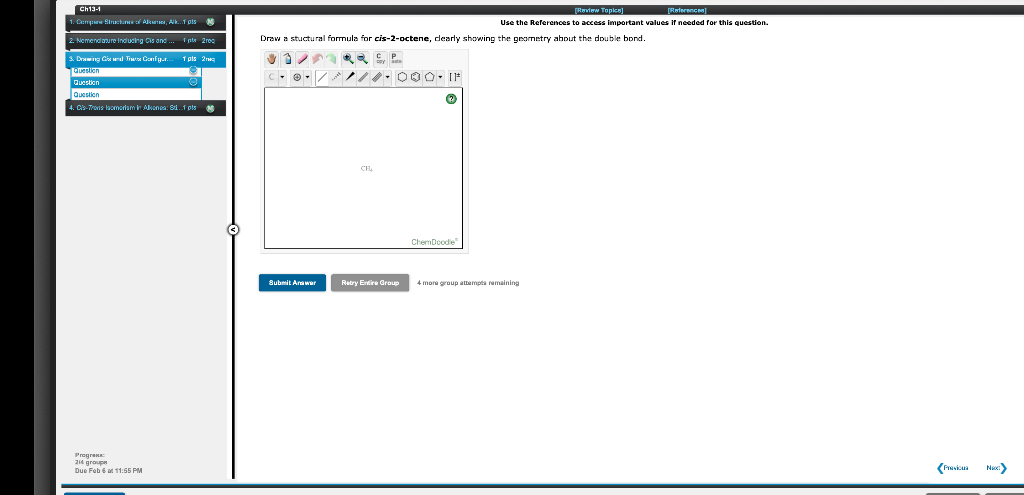Select the protruding wedge bond tool
Image resolution: width=1024 pixels, height=495 pixels.
pos(350,77)
